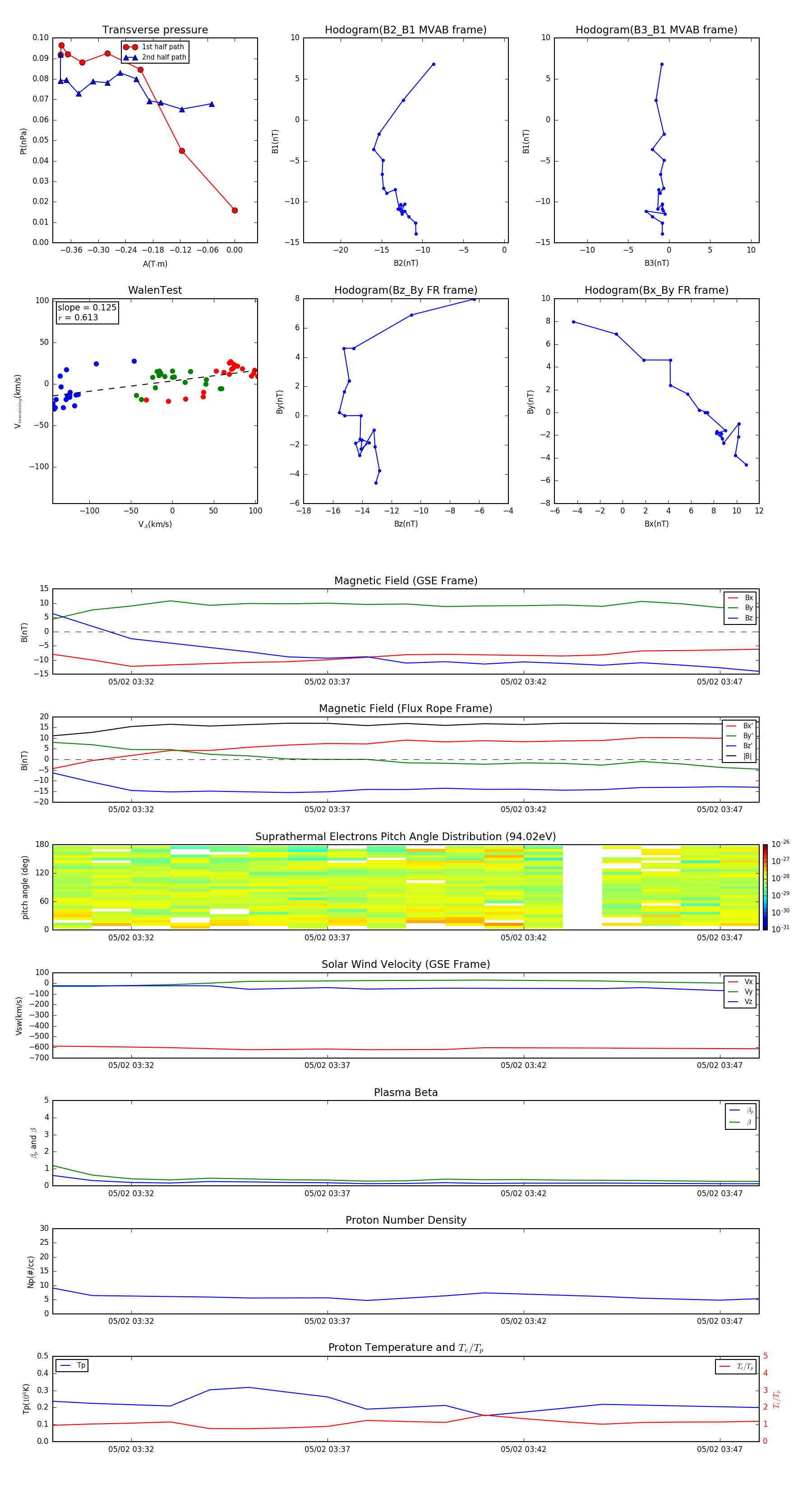Select the Bz legend entry in GSE panel
The height and width of the screenshot is (1489, 812).
click(x=740, y=618)
